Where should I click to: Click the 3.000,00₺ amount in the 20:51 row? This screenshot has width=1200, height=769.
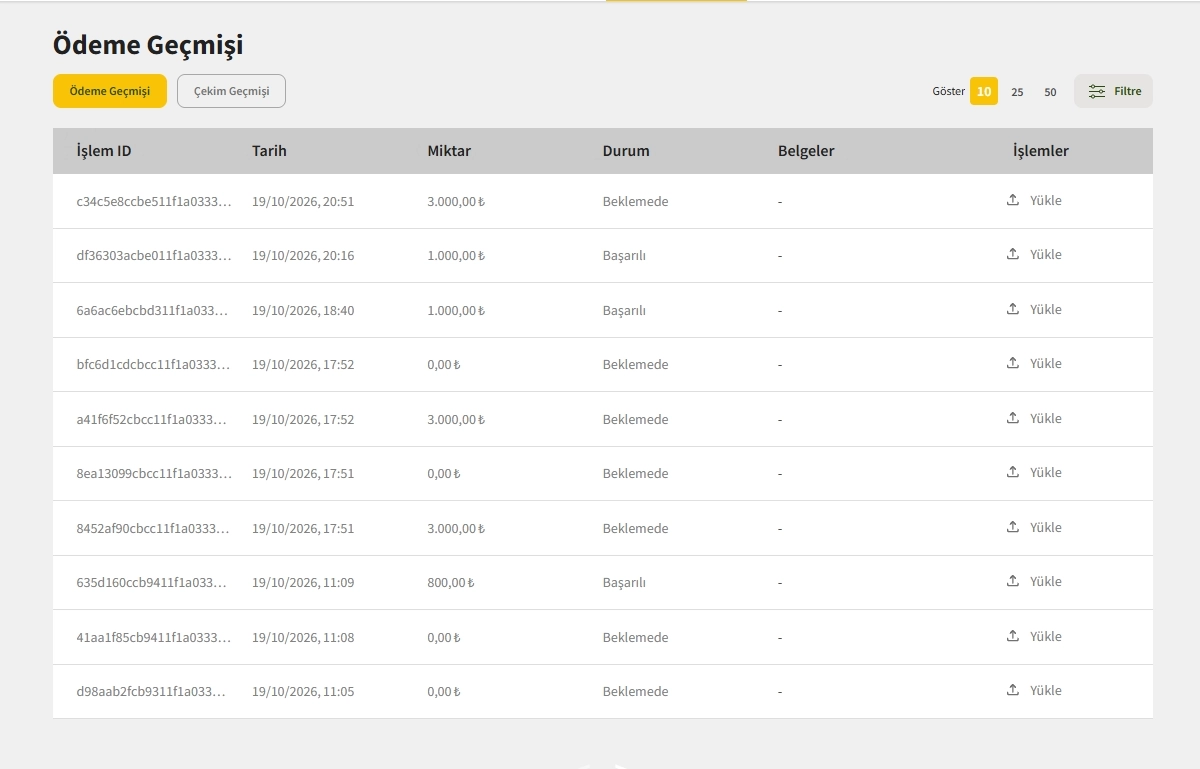point(456,201)
